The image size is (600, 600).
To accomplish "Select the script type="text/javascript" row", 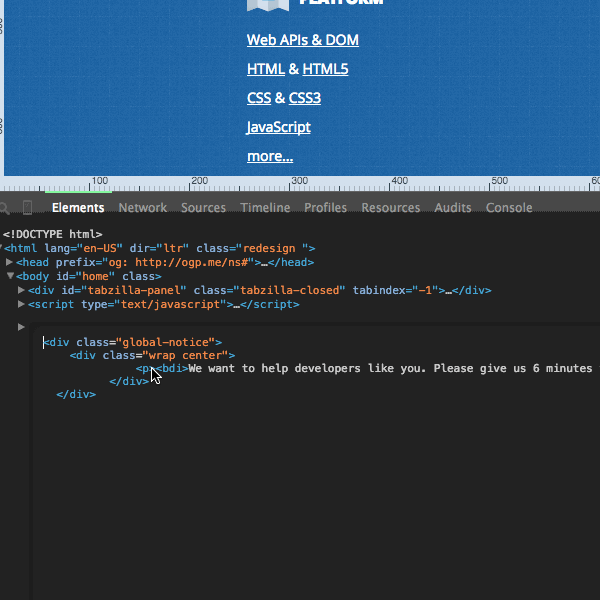I will point(163,305).
